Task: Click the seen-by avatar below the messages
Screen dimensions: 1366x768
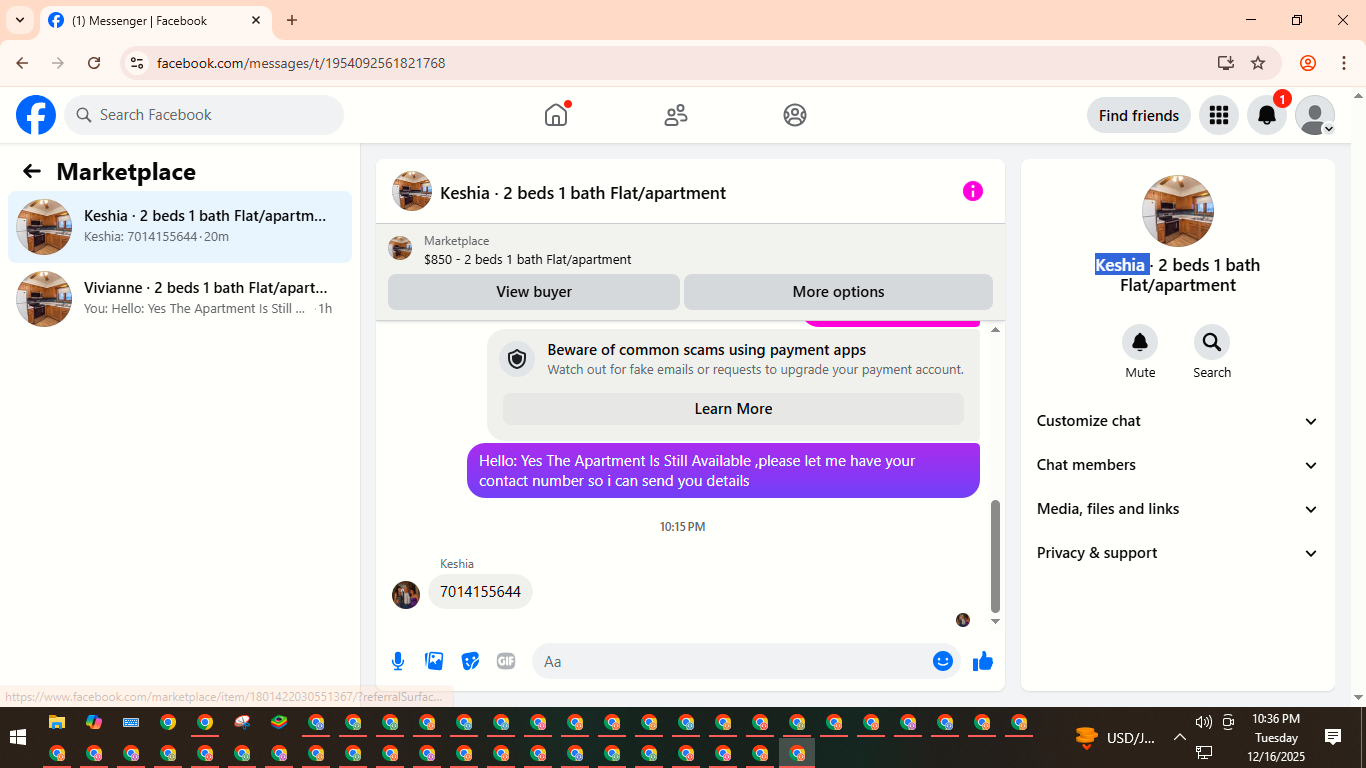Action: [963, 620]
